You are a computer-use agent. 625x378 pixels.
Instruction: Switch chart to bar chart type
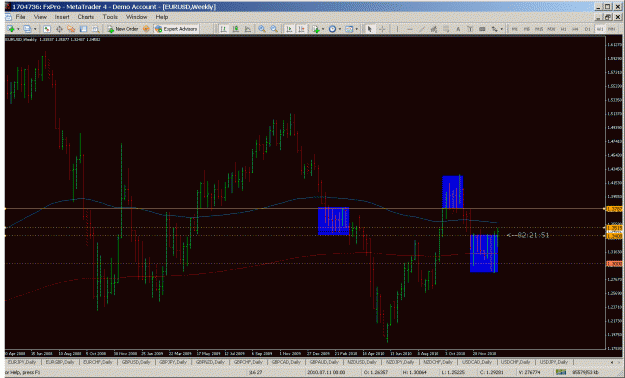[x=224, y=29]
